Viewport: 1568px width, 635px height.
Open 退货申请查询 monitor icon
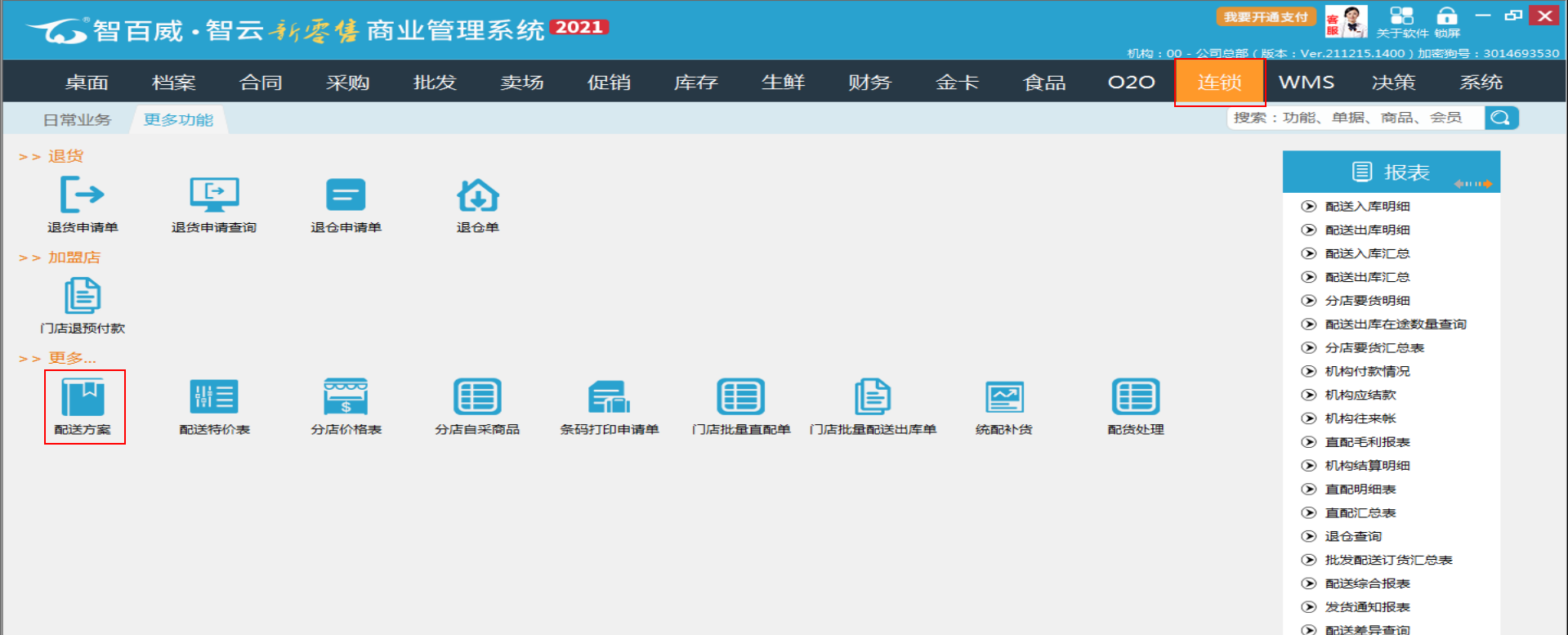[x=214, y=196]
